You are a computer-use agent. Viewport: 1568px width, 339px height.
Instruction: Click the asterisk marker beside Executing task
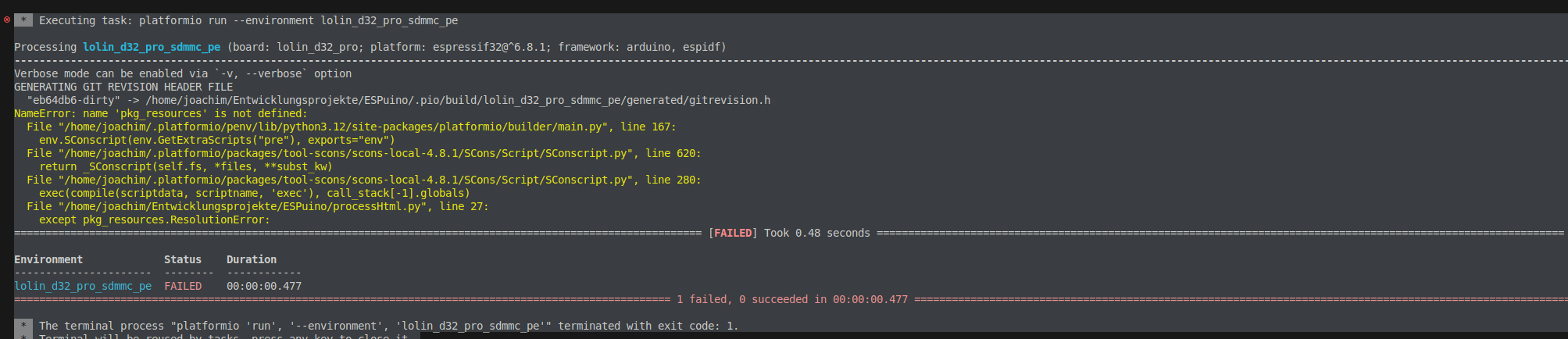23,20
